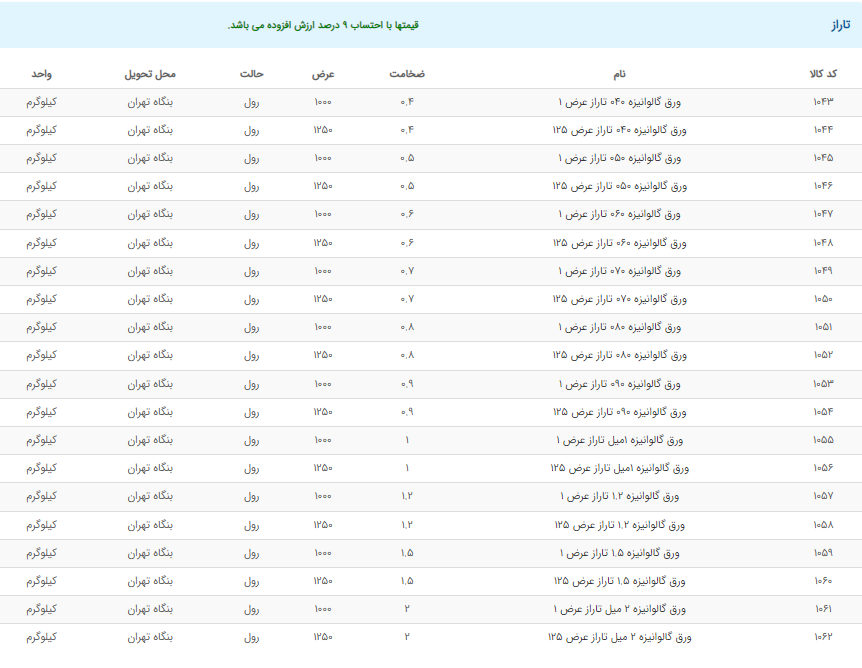Select product code 1053 cell
The width and height of the screenshot is (862, 668).
(x=823, y=384)
